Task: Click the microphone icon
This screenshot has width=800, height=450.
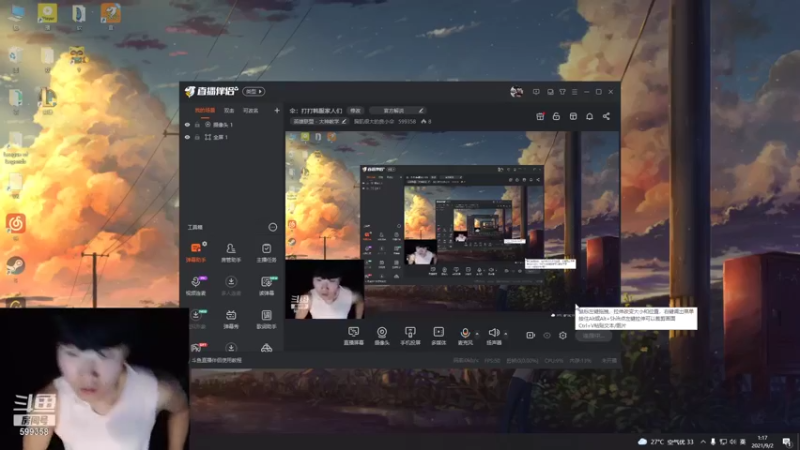Action: click(x=465, y=333)
